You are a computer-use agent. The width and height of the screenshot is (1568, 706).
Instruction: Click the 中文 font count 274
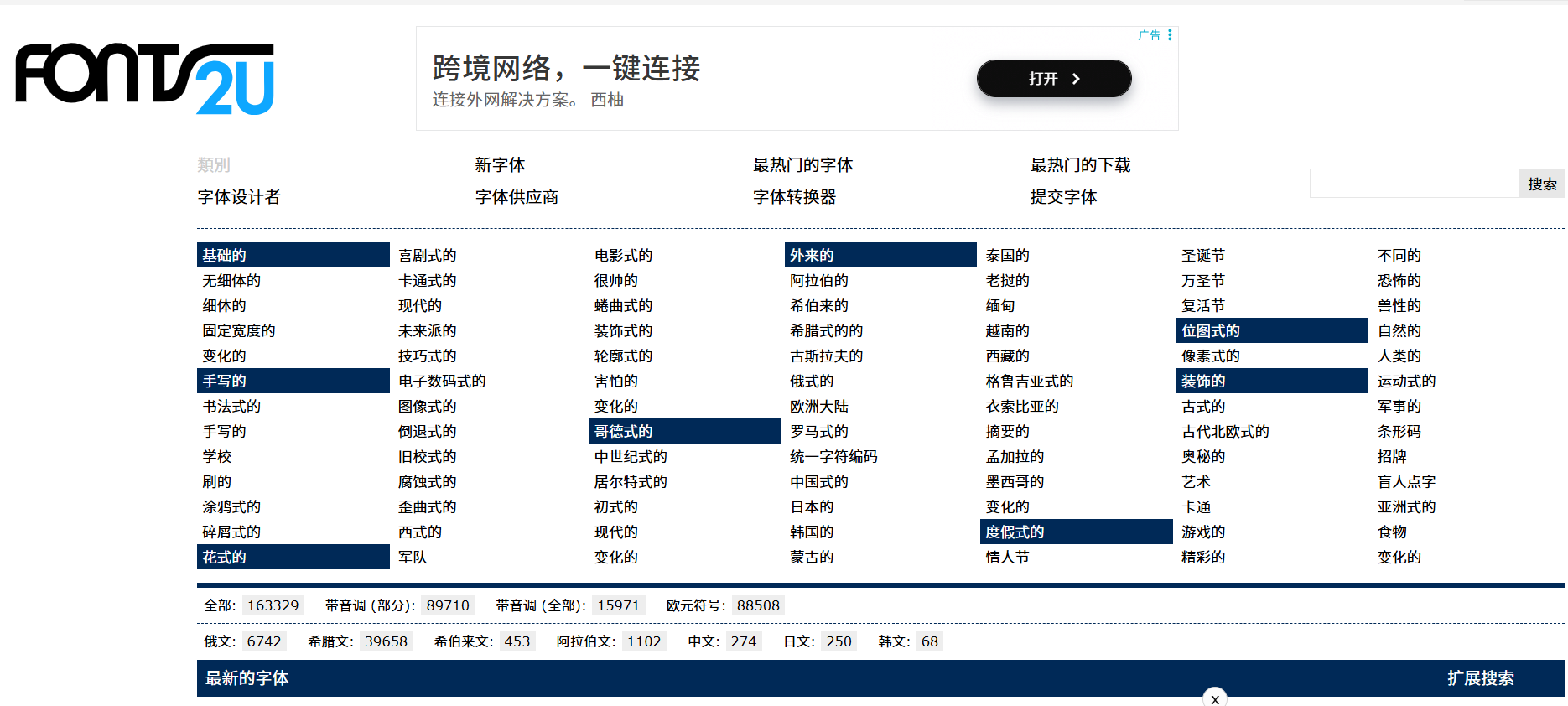point(743,641)
